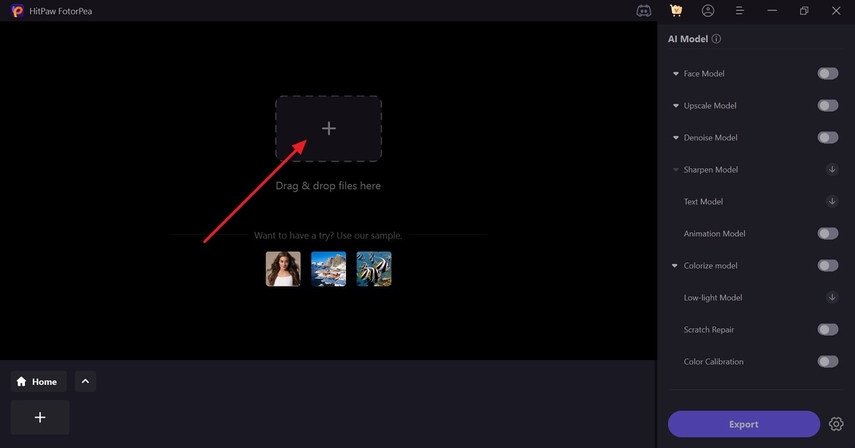
Task: Open export settings gear icon
Action: [x=836, y=424]
